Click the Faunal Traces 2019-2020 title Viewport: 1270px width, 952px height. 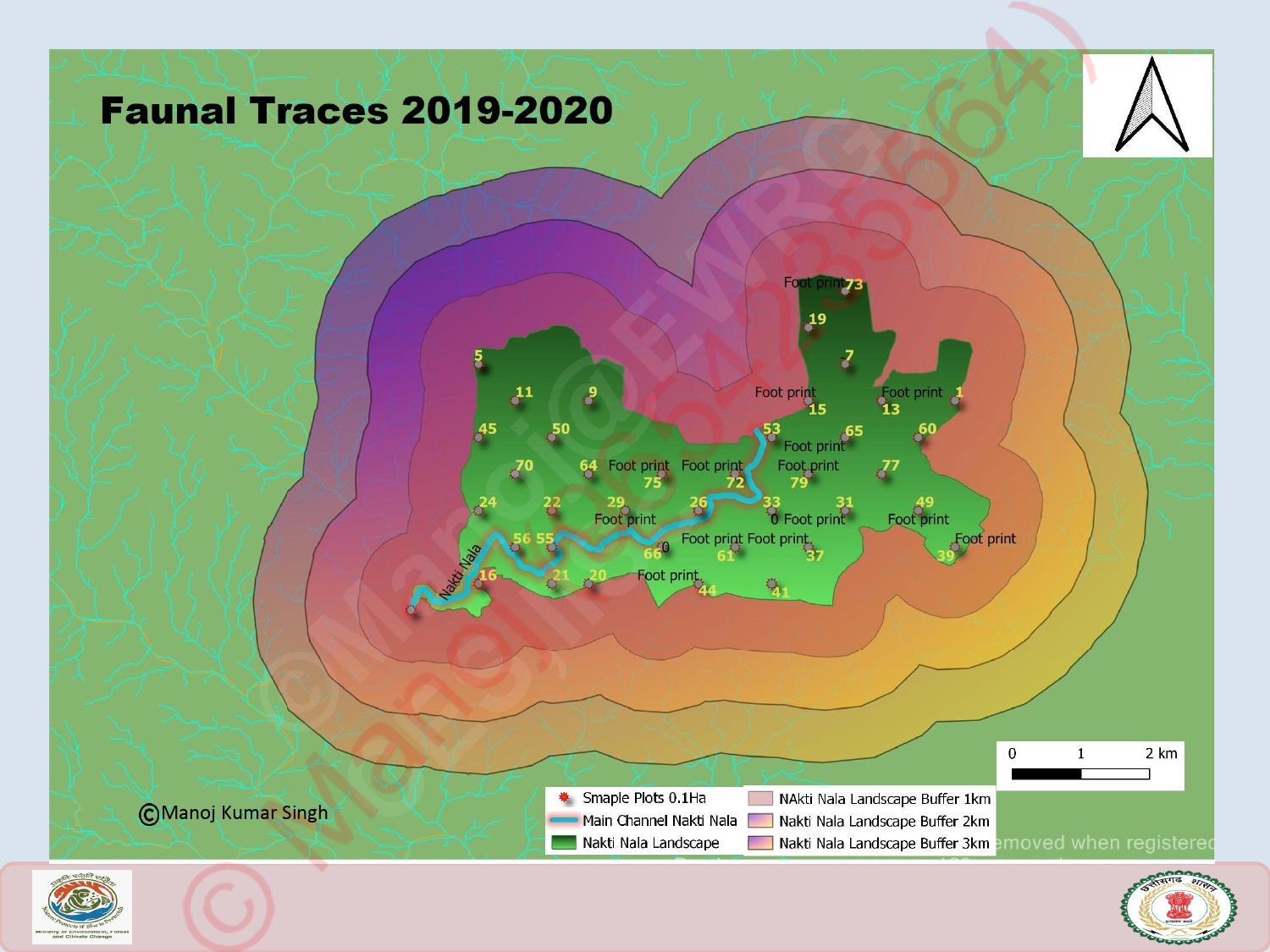click(x=356, y=111)
